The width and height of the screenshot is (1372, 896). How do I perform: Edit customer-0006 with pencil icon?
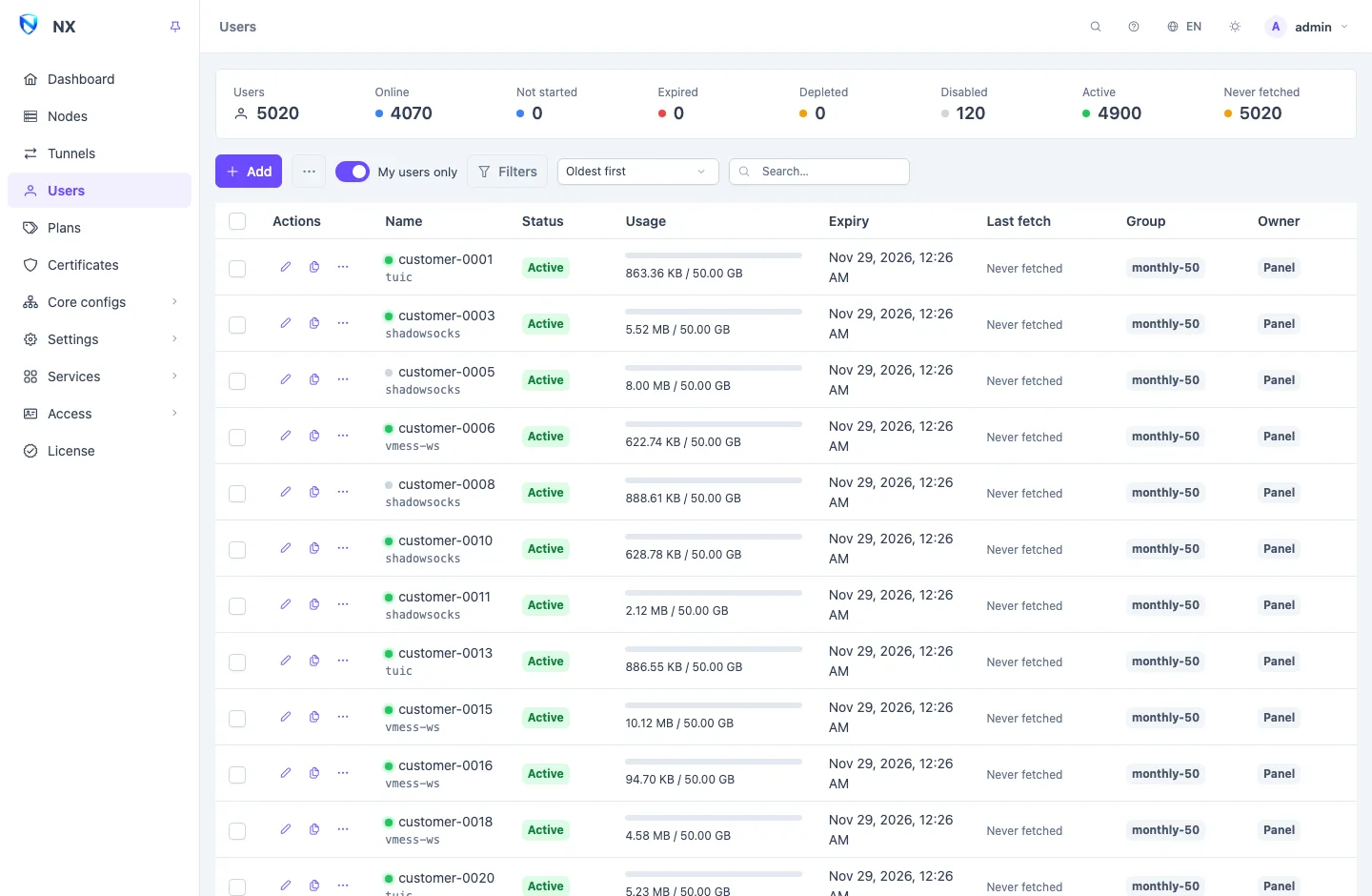(286, 436)
